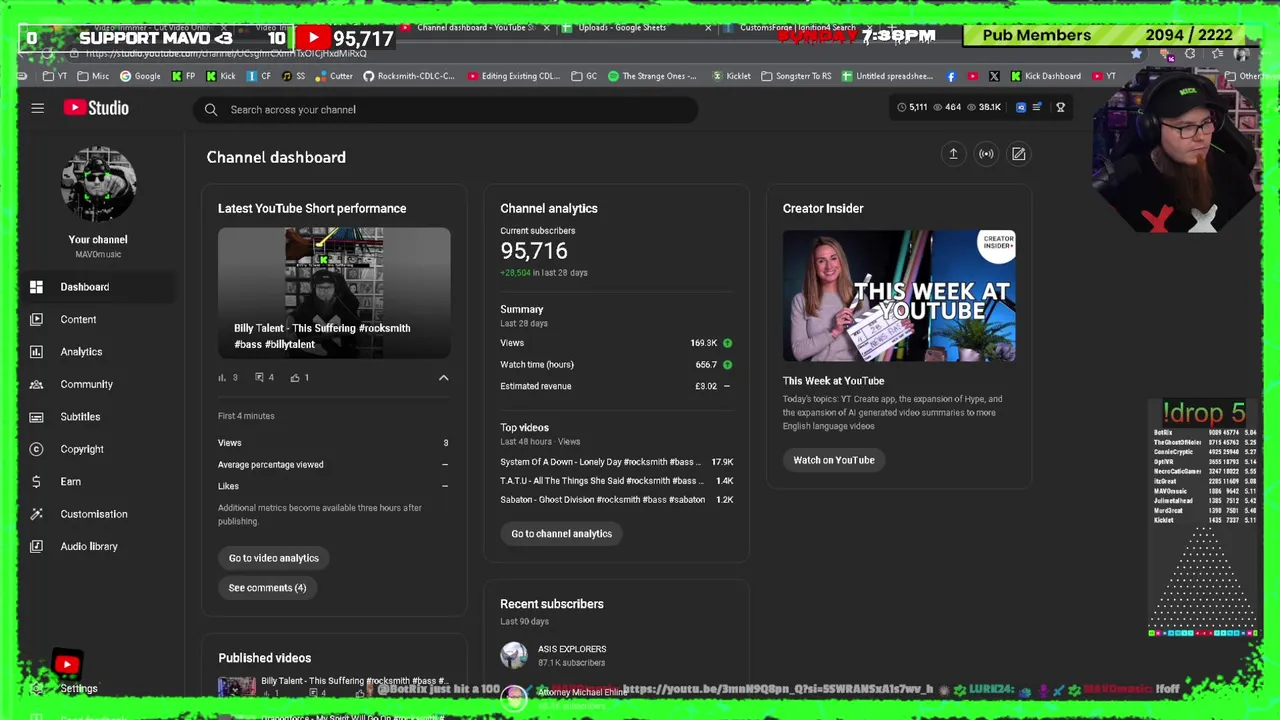
Task: Click the MAVOmusic channel avatar
Action: tap(98, 184)
